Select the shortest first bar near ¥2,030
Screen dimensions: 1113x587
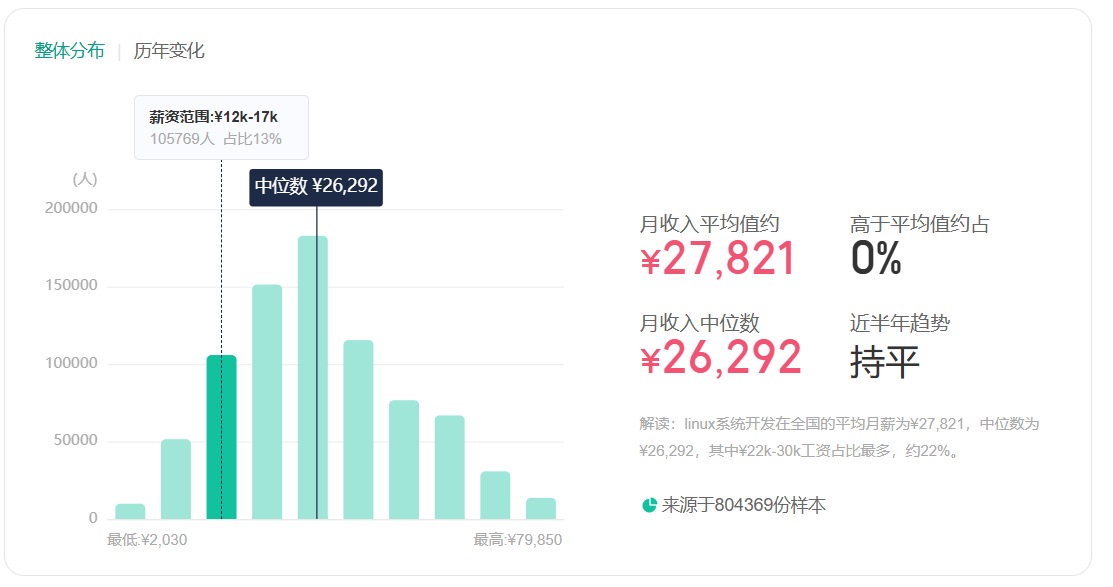(131, 512)
